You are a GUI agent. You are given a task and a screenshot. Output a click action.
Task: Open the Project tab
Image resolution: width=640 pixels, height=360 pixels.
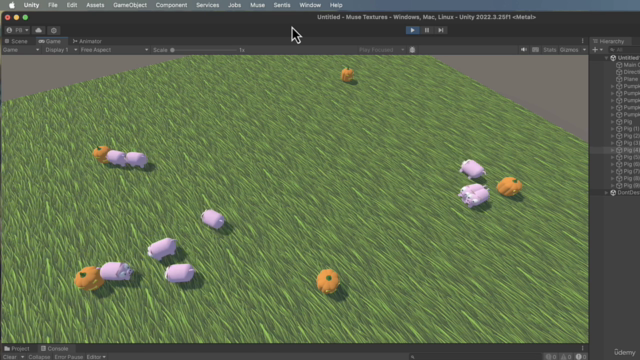pos(17,349)
